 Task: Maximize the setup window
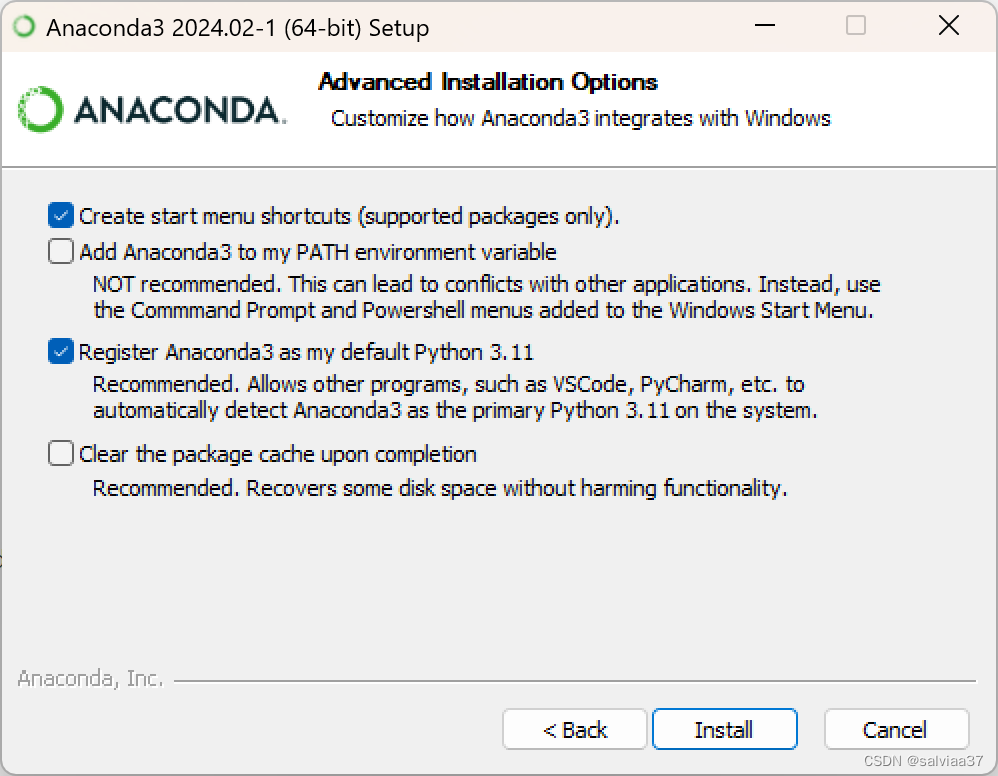tap(855, 26)
